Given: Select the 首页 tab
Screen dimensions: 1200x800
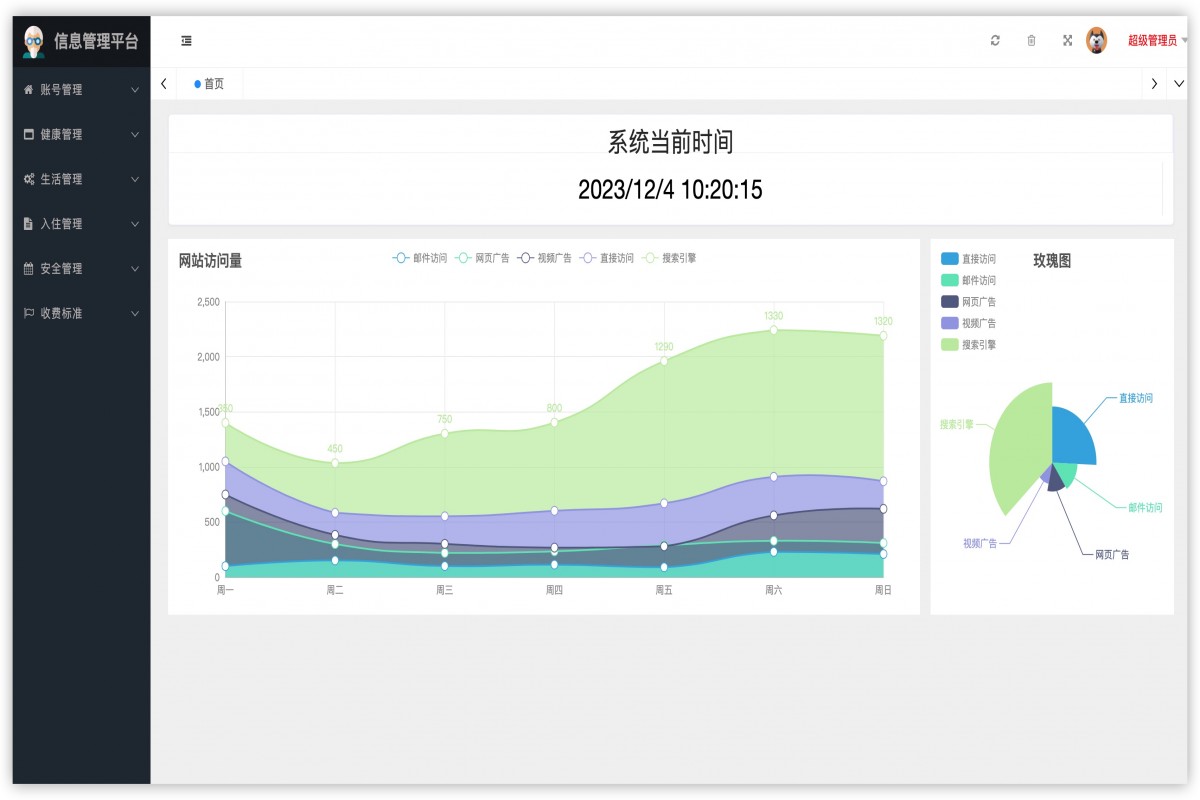Looking at the screenshot, I should pos(210,84).
